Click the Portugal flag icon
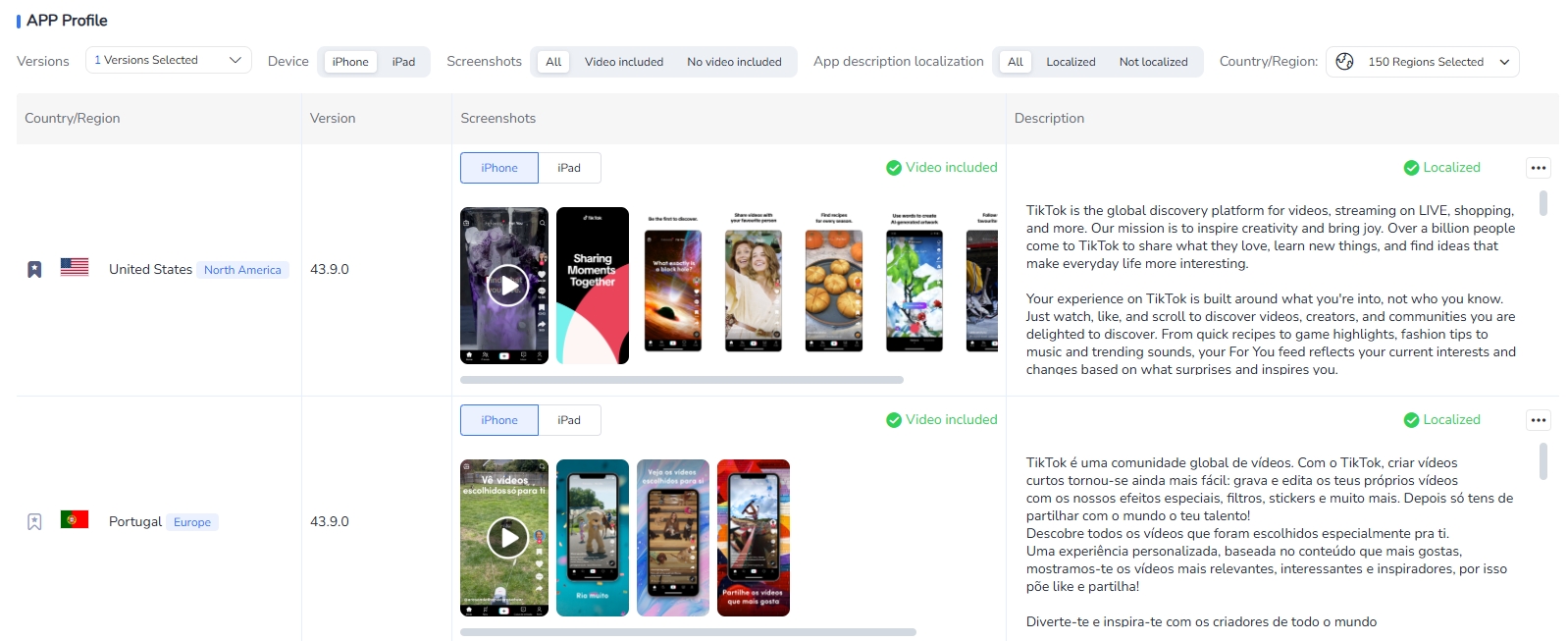Viewport: 1568px width, 641px height. click(75, 519)
